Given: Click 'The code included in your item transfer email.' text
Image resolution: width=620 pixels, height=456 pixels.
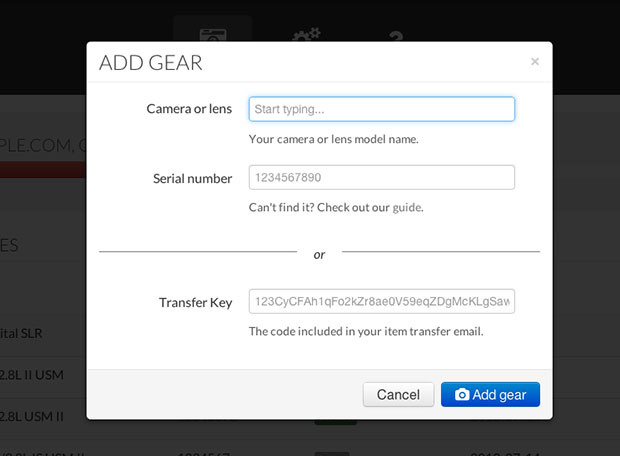Looking at the screenshot, I should 366,331.
